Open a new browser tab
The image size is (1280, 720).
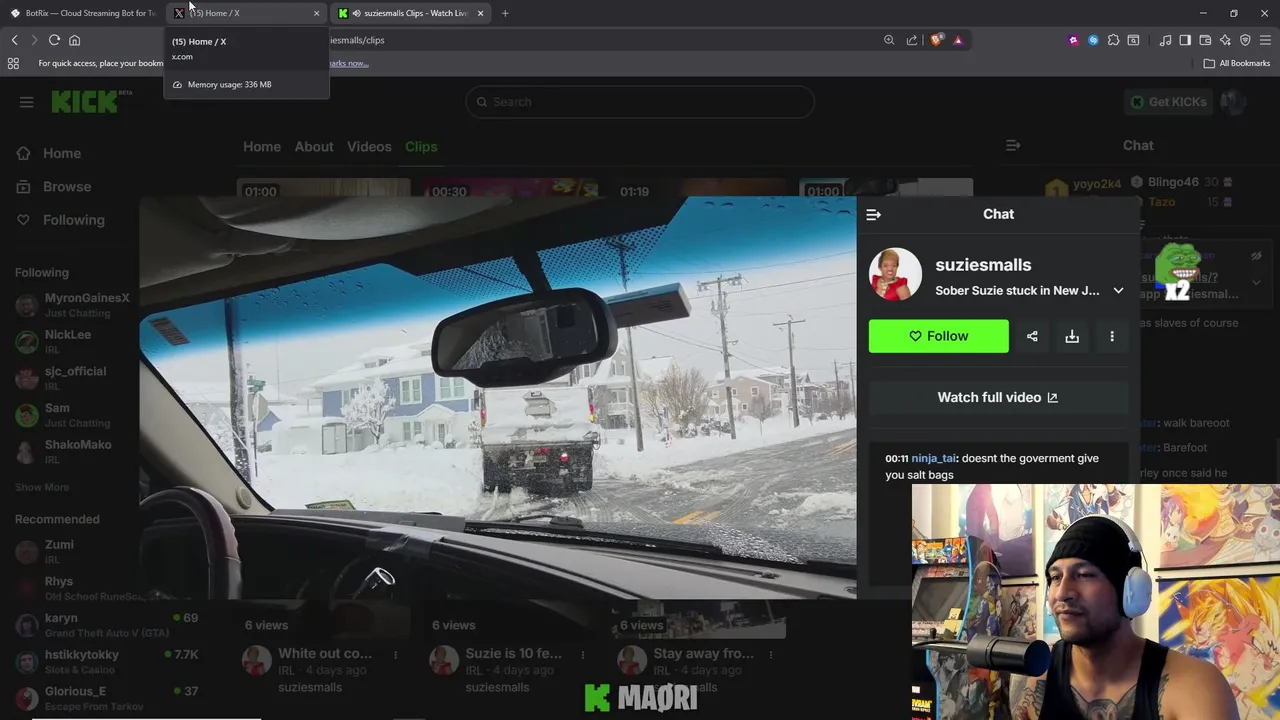(505, 13)
